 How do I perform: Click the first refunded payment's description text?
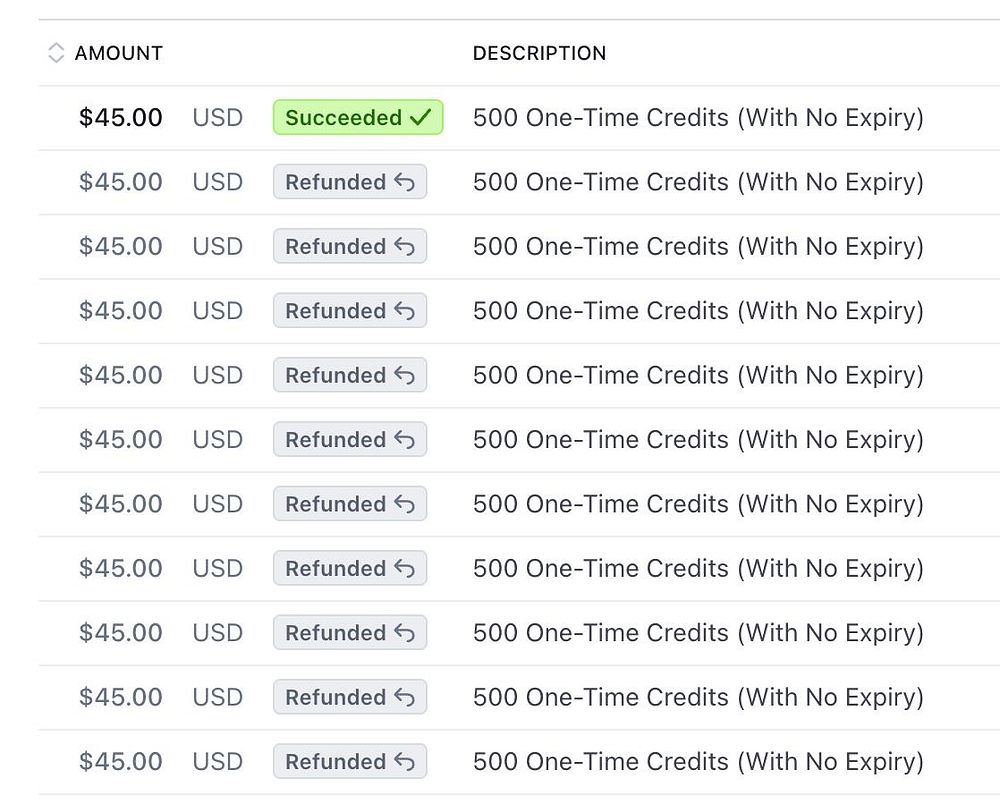(698, 182)
